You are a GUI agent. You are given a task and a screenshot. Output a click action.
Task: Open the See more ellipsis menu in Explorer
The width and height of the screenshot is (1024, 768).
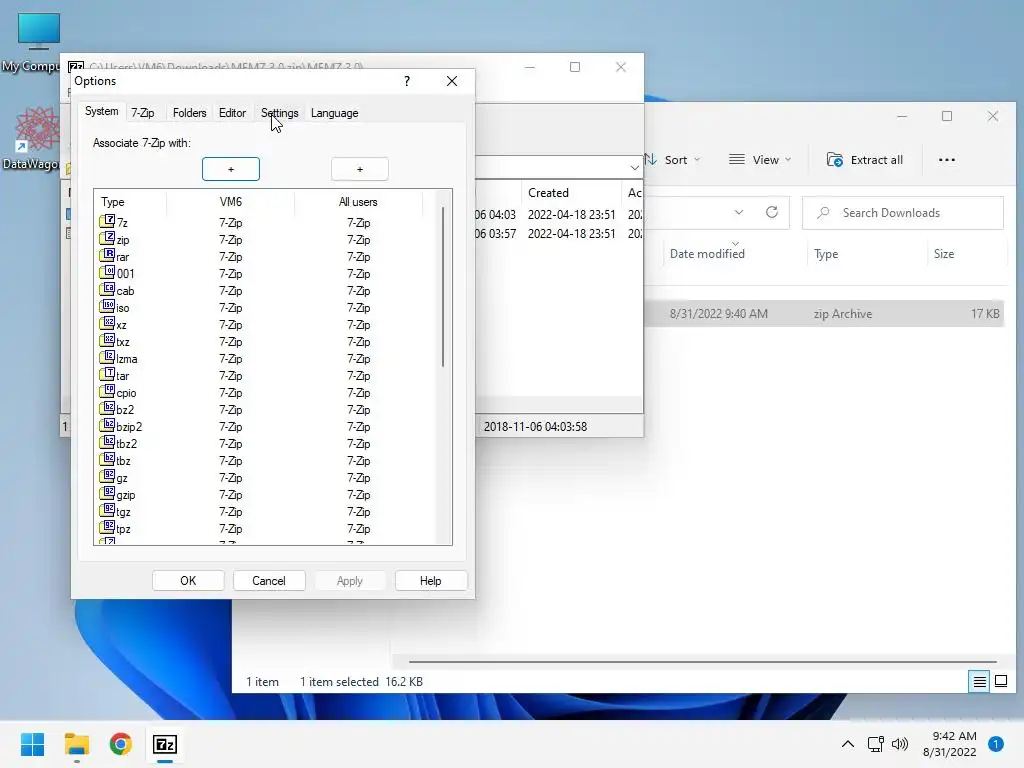click(946, 160)
